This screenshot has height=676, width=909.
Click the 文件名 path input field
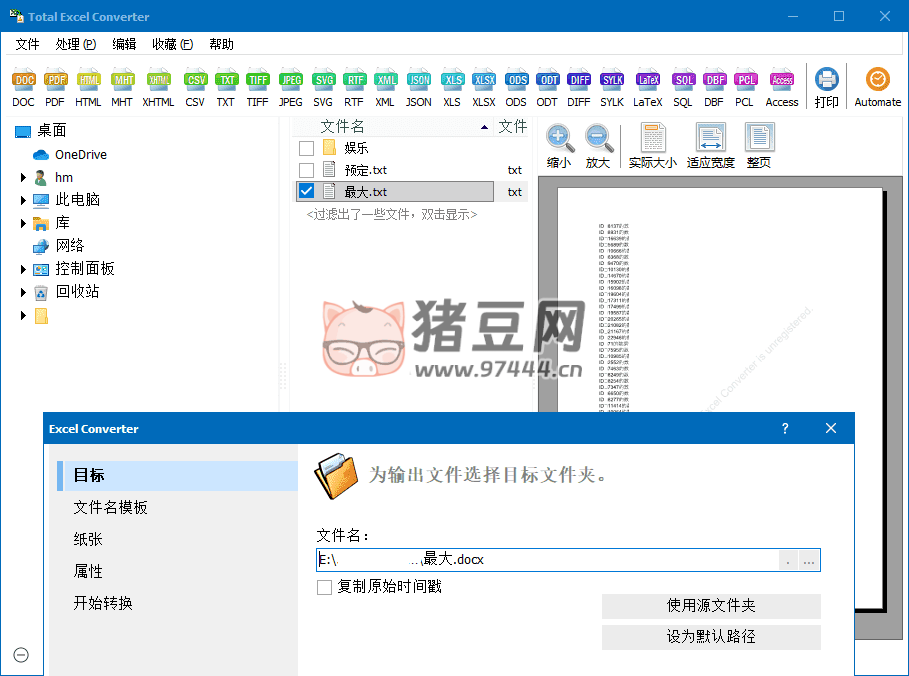pos(546,560)
